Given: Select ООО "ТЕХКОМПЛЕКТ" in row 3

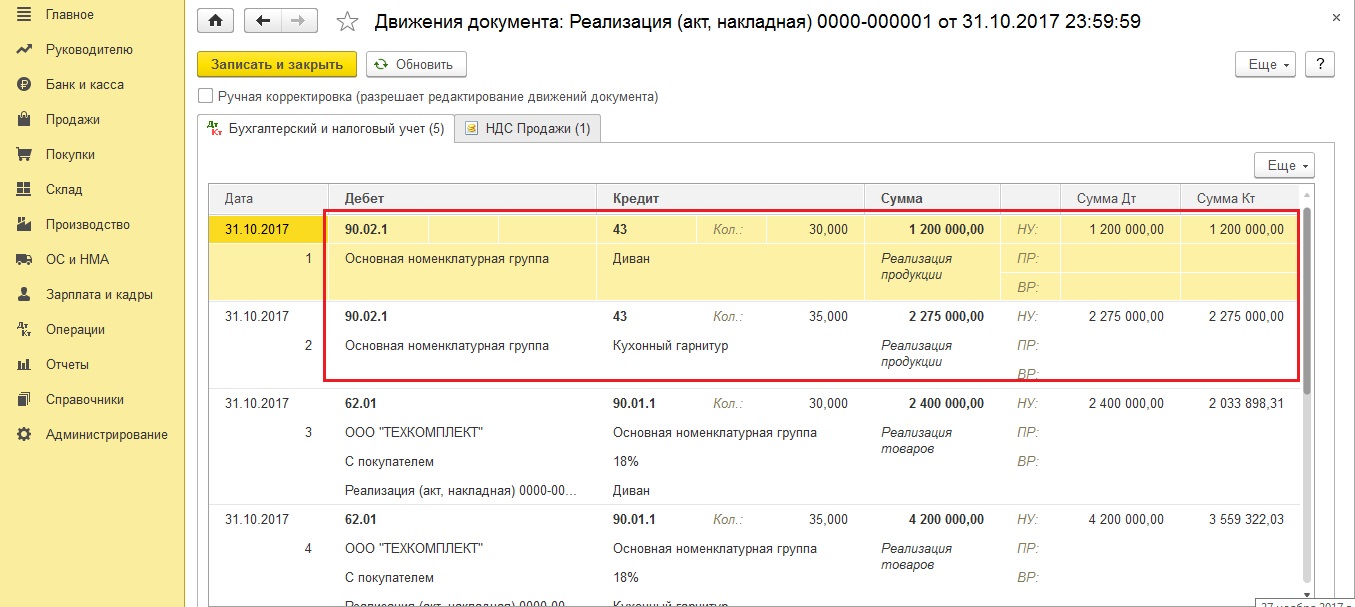Looking at the screenshot, I should point(414,433).
